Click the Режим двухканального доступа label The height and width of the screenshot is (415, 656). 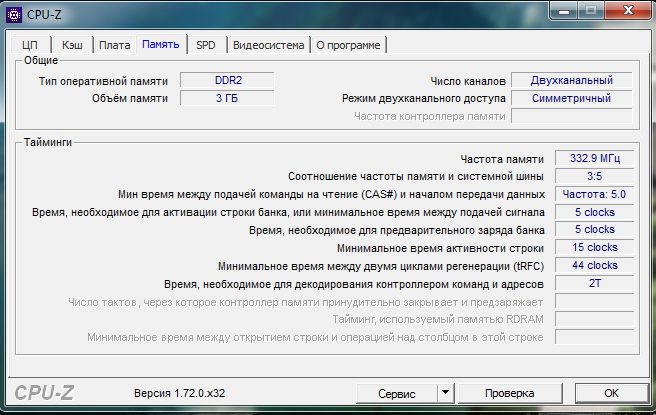423,98
